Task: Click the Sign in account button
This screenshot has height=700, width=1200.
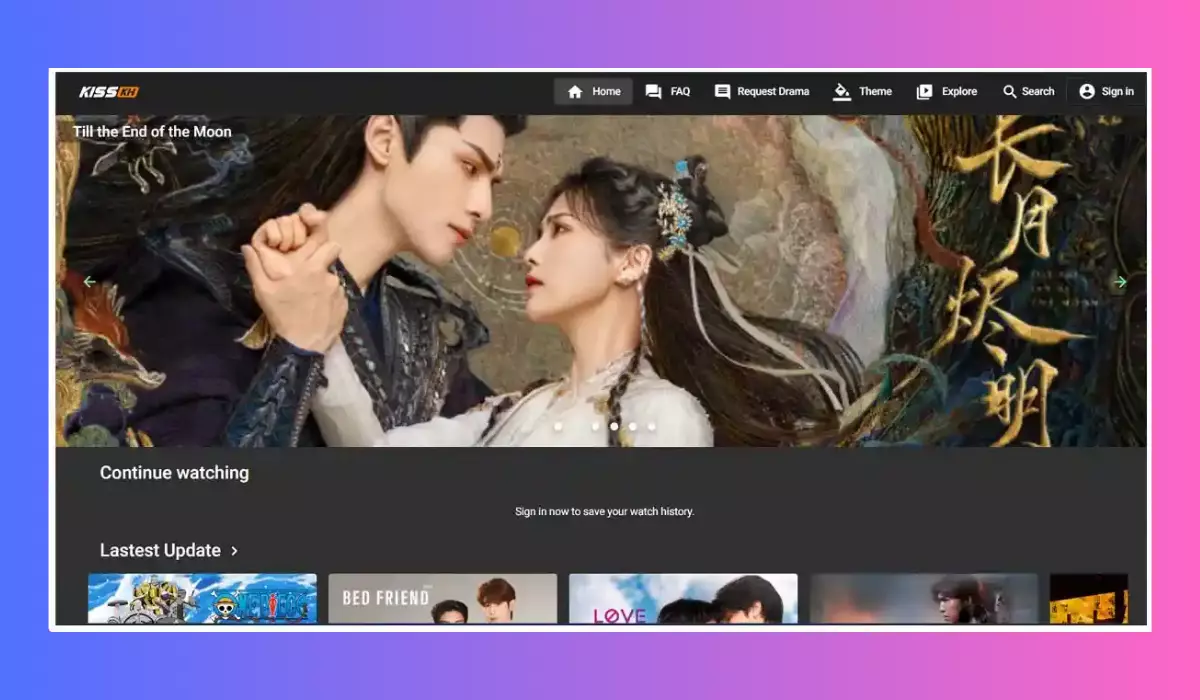Action: tap(1106, 91)
